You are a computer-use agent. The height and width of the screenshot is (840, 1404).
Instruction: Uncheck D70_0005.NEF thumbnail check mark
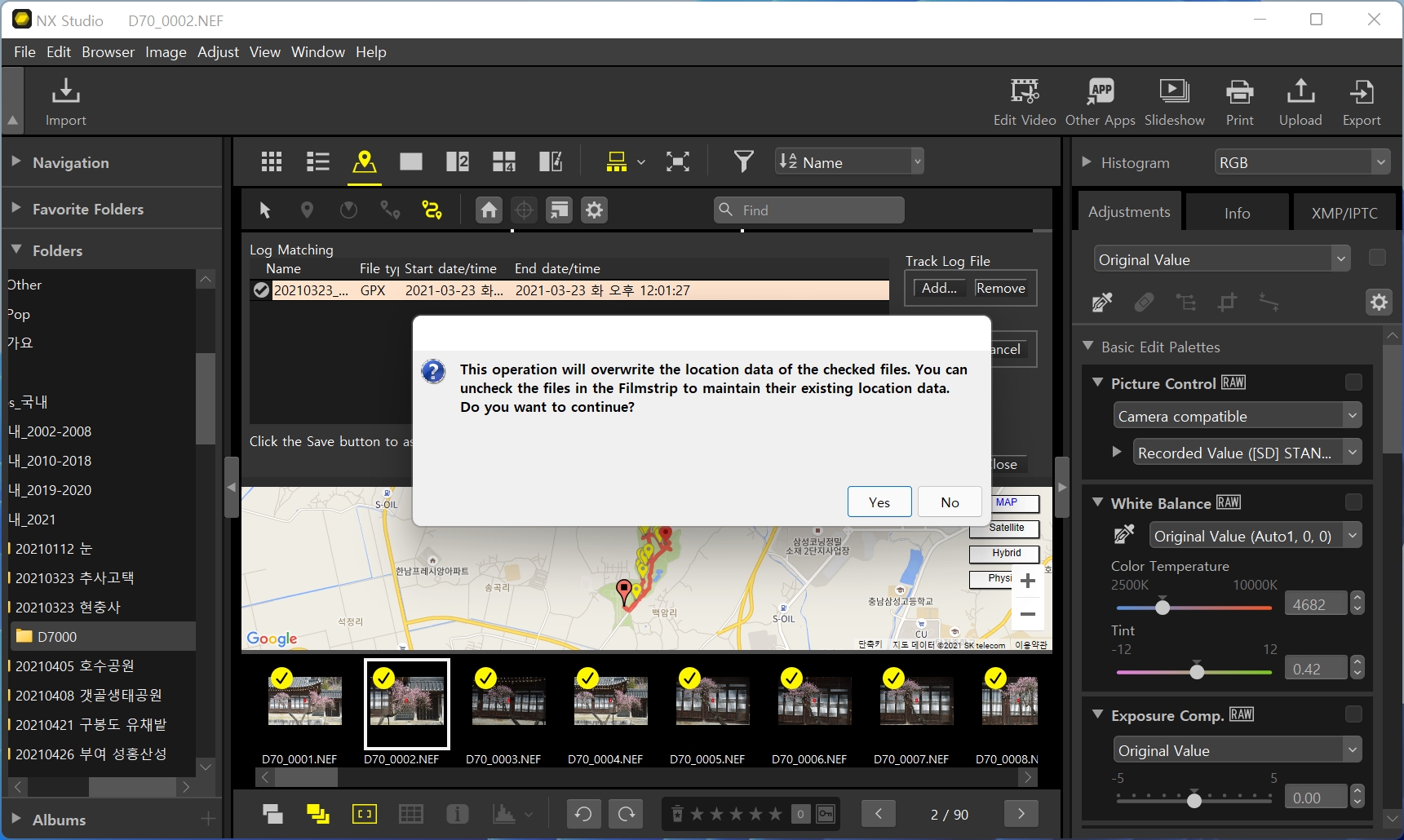pyautogui.click(x=689, y=678)
